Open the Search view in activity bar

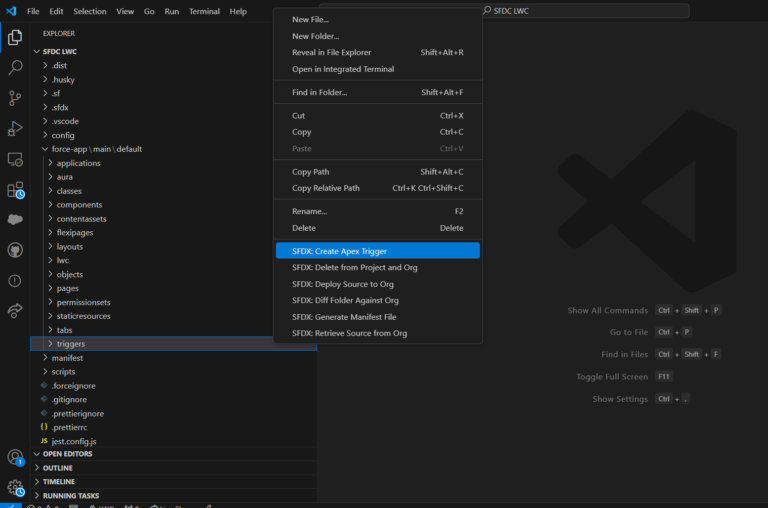pos(15,68)
